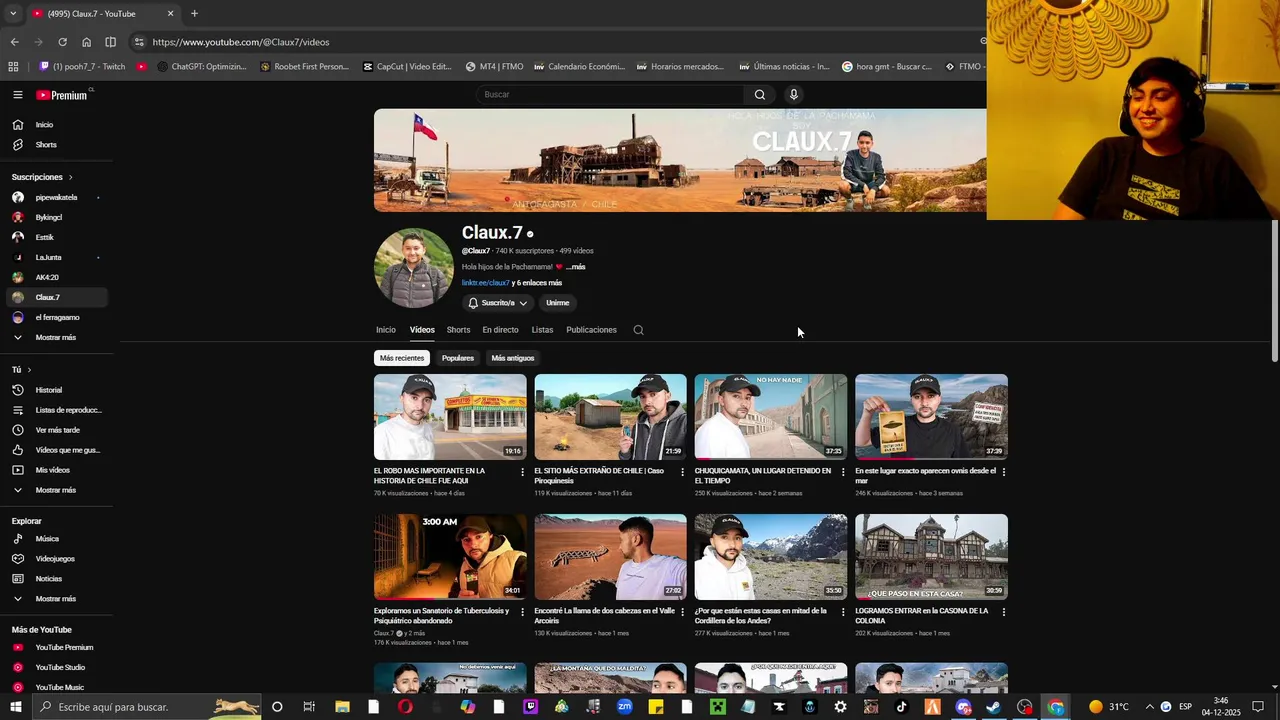This screenshot has height=720, width=1280.
Task: Switch to the Inicio channel tab
Action: (386, 330)
